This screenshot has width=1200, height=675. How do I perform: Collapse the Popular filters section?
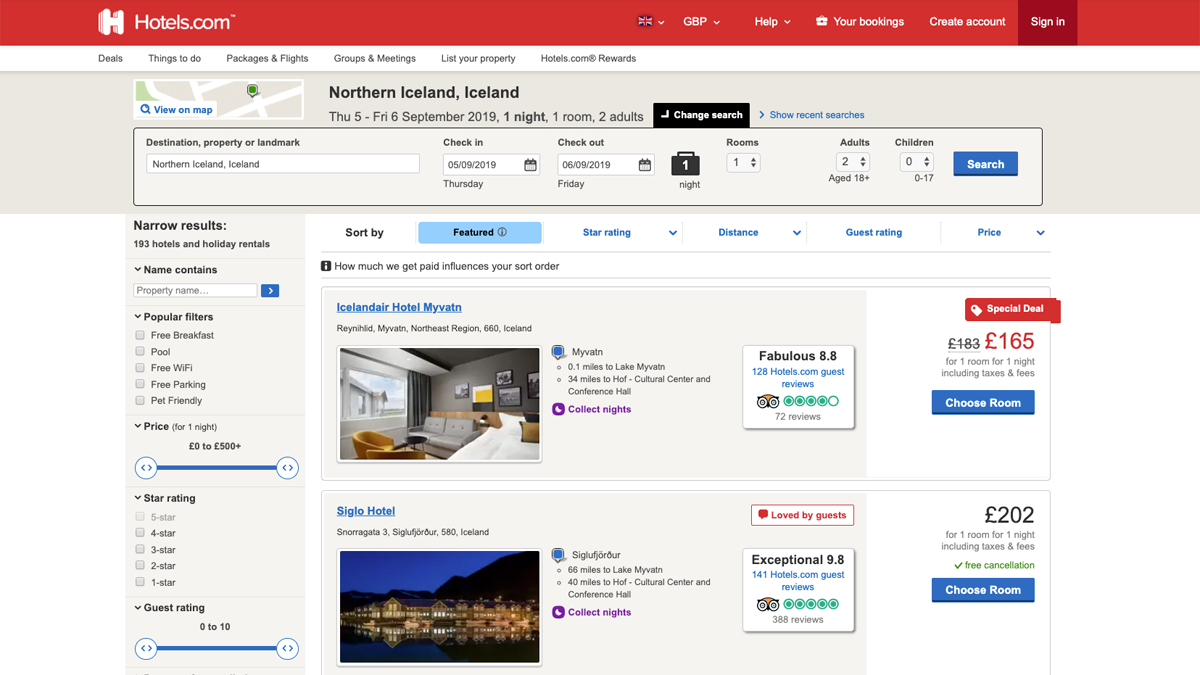[175, 317]
